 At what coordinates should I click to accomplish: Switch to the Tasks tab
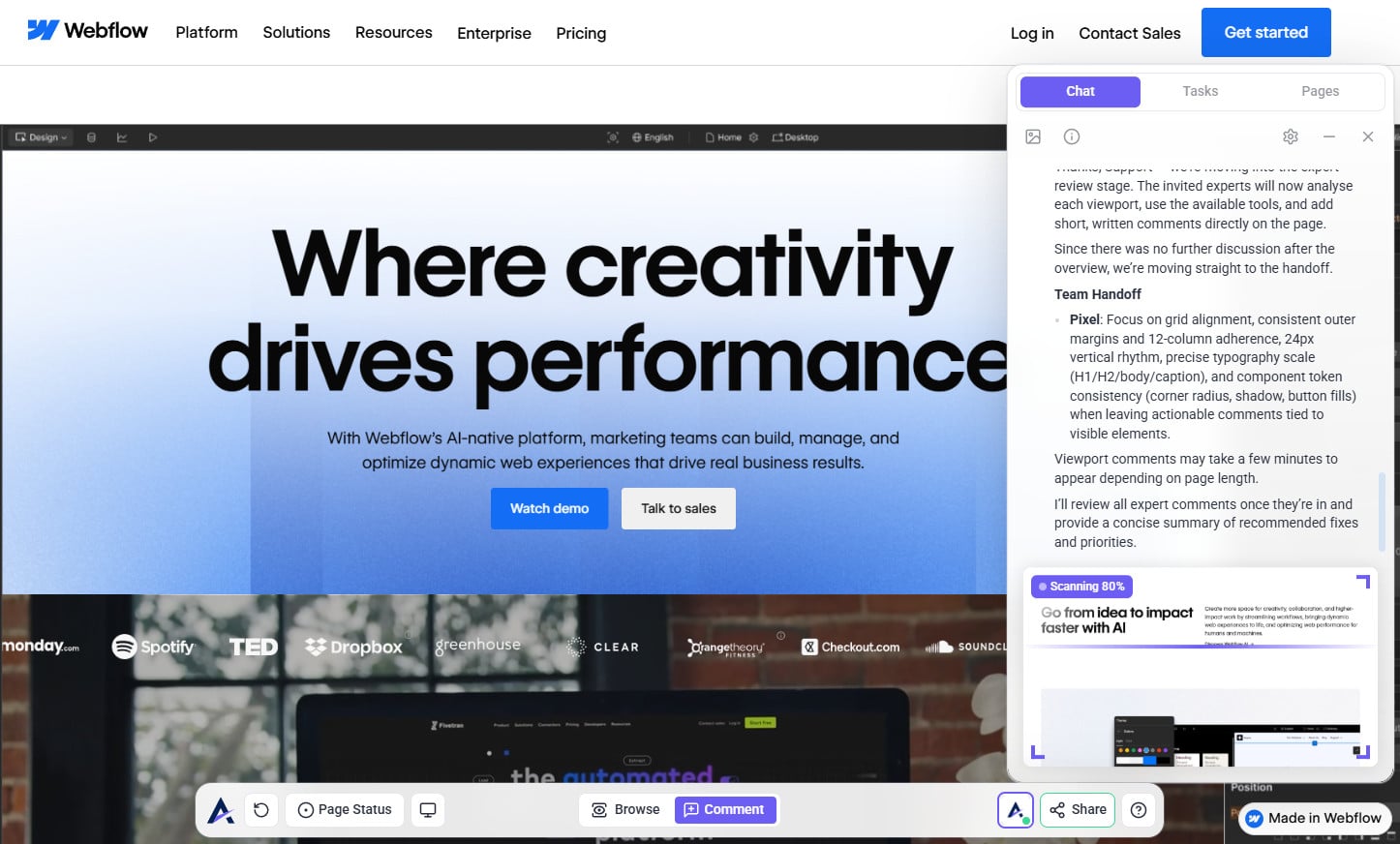click(x=1200, y=91)
